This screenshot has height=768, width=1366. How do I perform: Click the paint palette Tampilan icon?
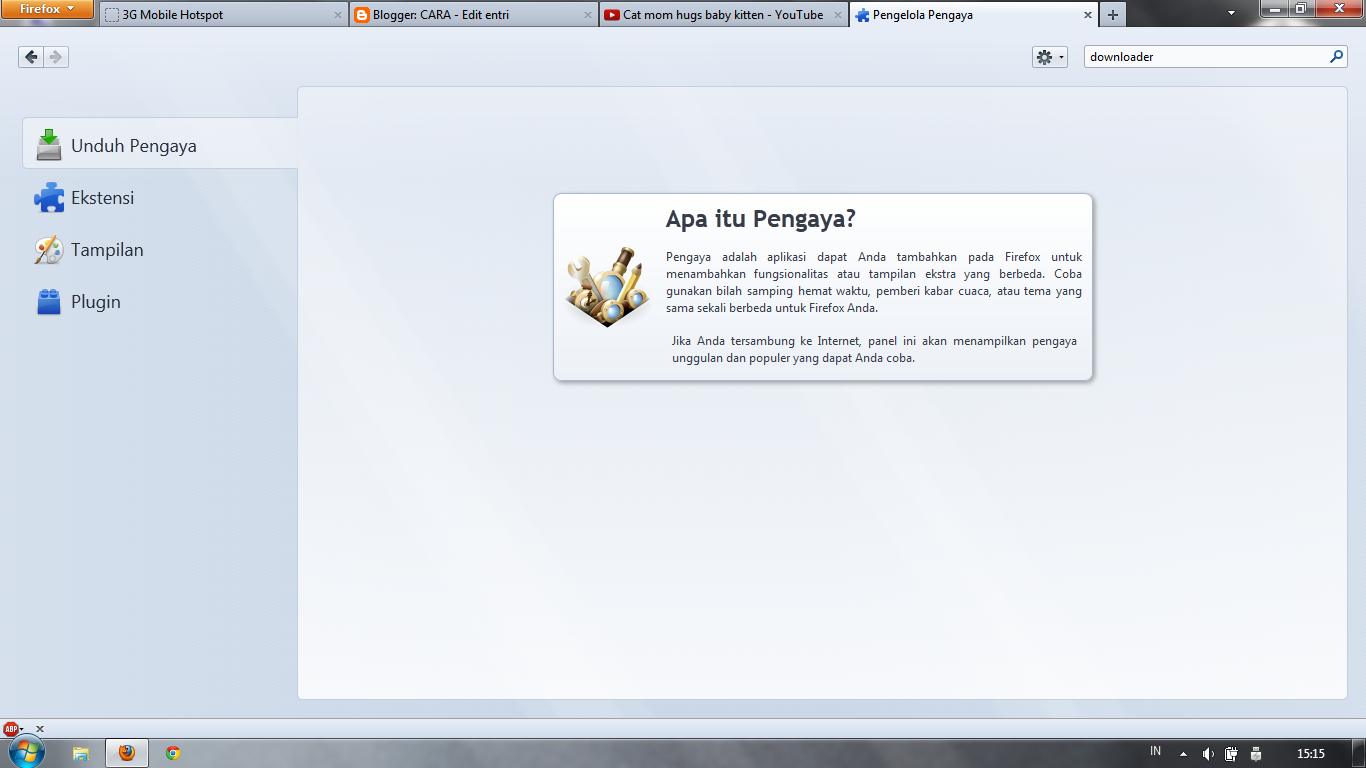tap(49, 250)
